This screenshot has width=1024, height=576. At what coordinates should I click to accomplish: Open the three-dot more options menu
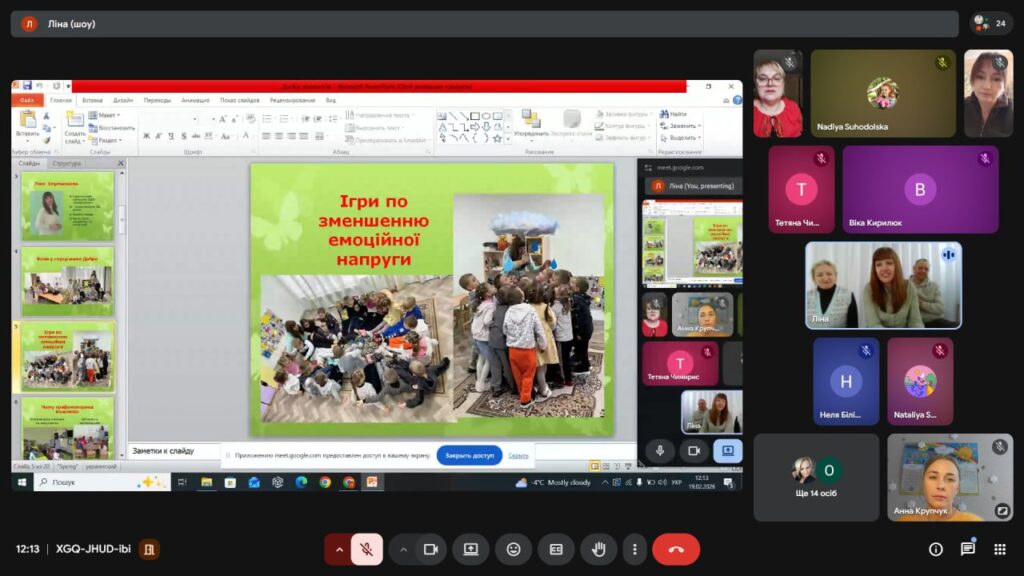[x=634, y=549]
